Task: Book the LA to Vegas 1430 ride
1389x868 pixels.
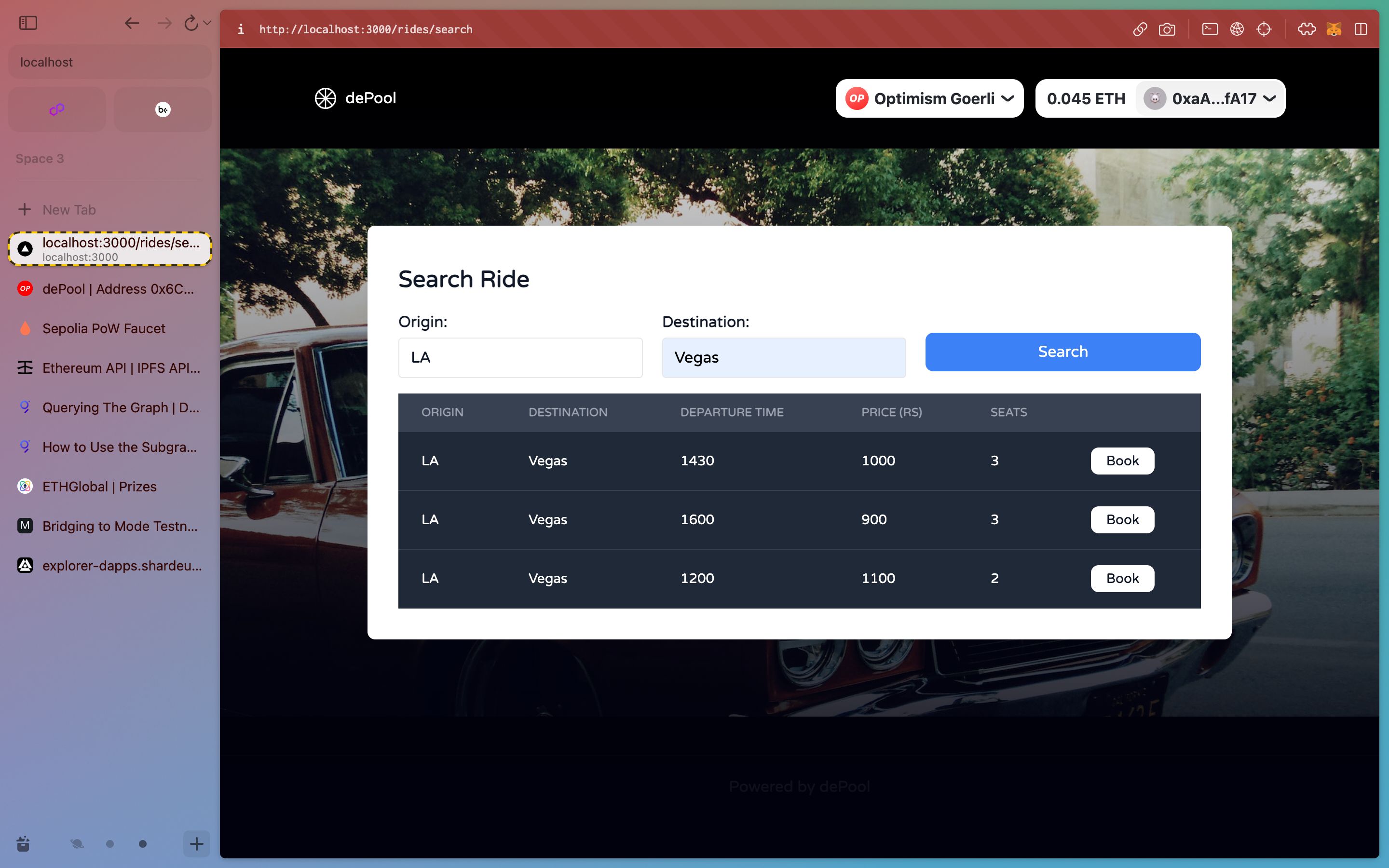Action: click(1122, 460)
